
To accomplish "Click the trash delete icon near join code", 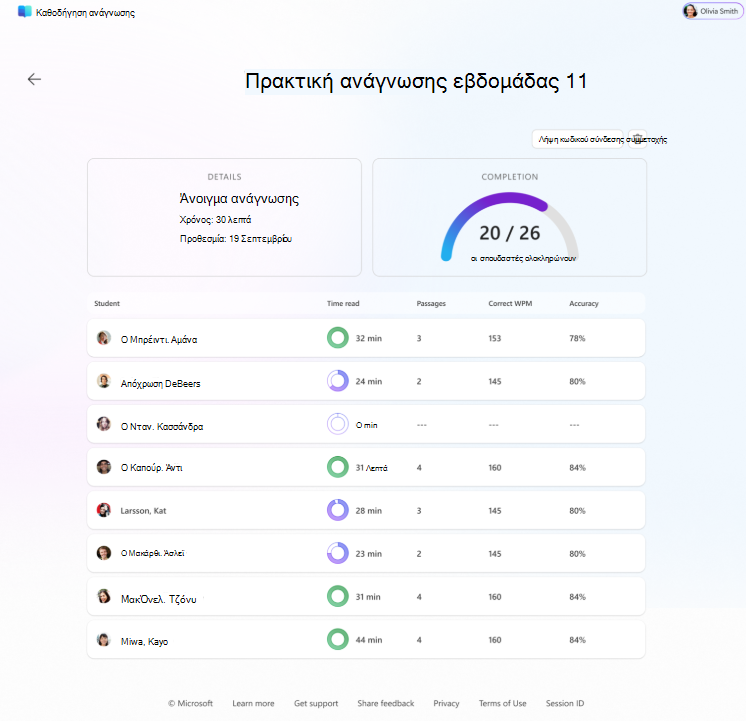I will (638, 138).
